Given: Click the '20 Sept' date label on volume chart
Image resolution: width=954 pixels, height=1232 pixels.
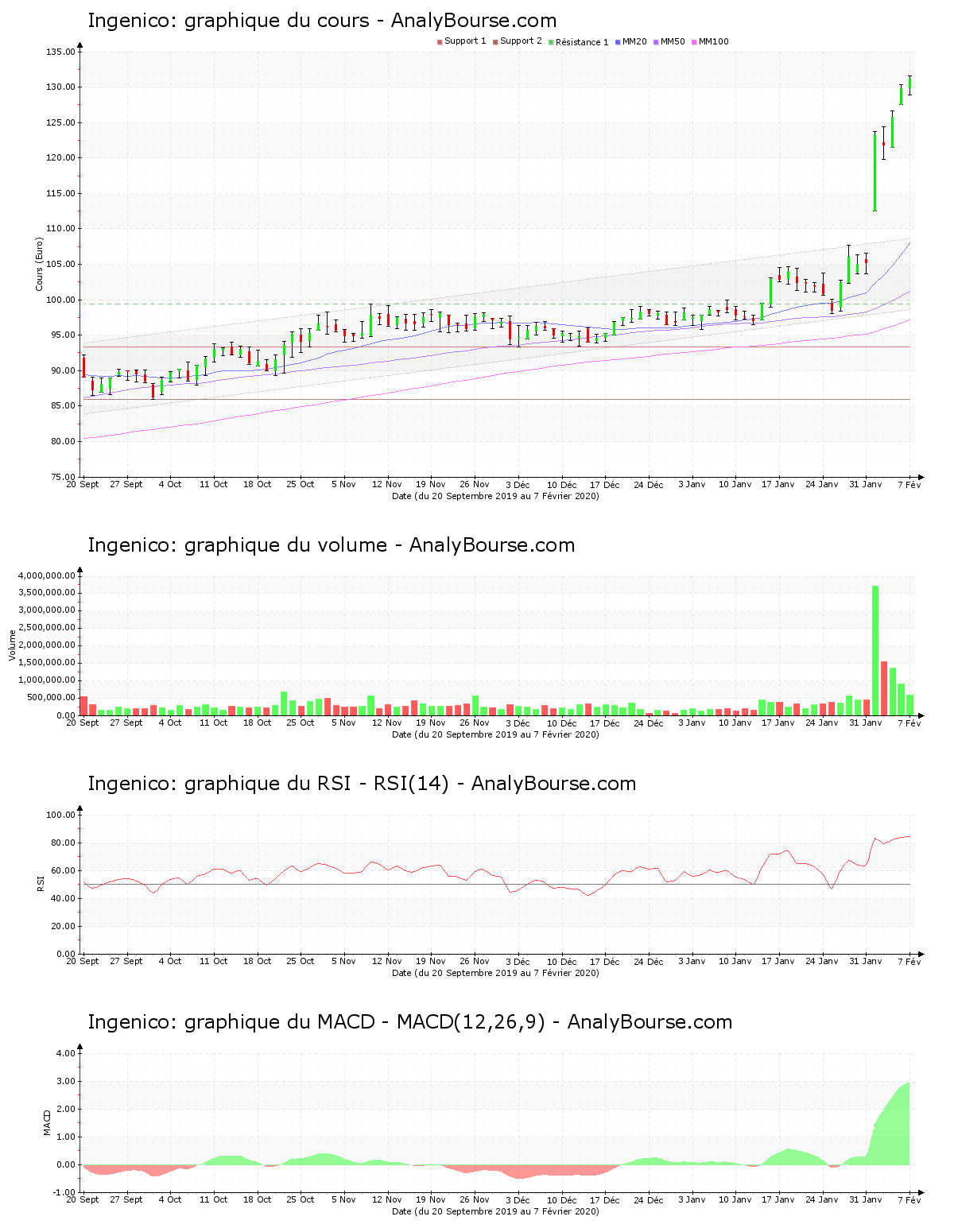Looking at the screenshot, I should click(83, 723).
